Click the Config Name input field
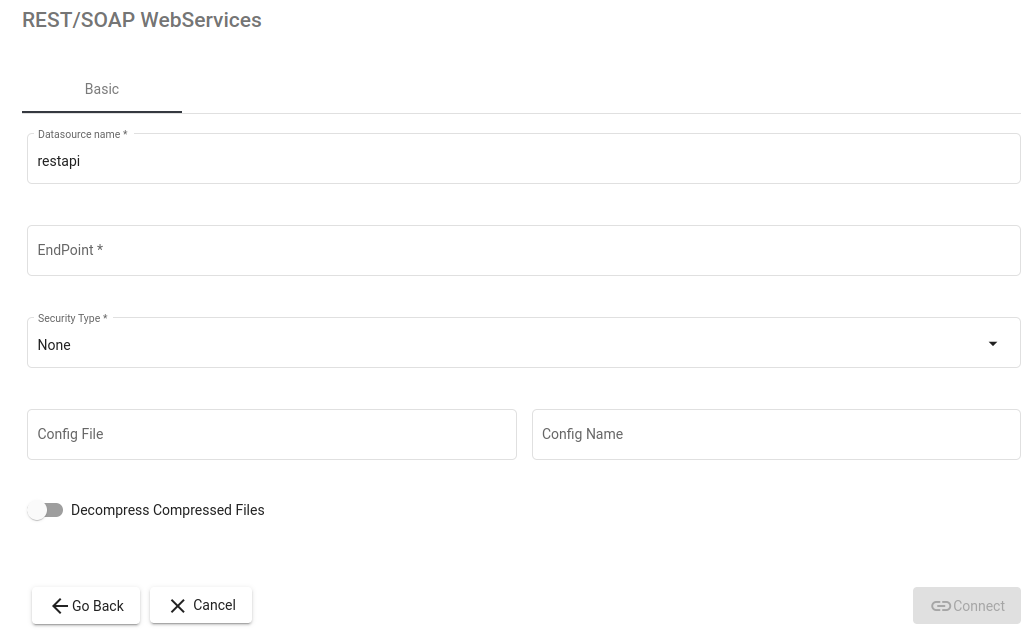1034x639 pixels. (776, 434)
